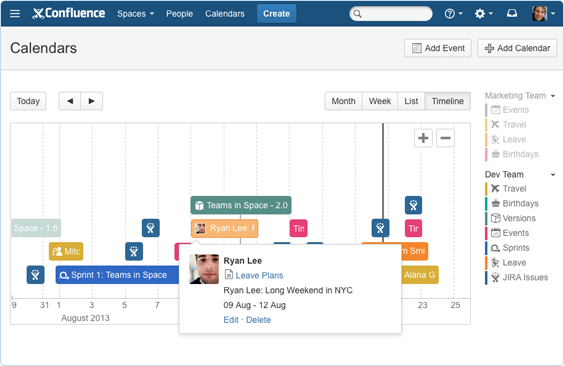The image size is (564, 366).
Task: Go to previous period arrow
Action: pos(70,101)
